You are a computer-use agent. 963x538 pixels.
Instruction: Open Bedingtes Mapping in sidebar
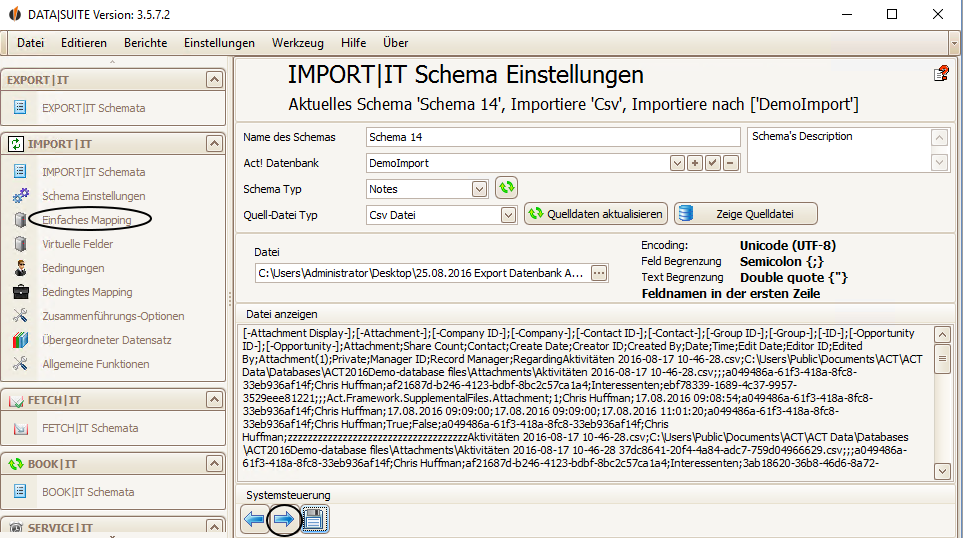coord(87,292)
